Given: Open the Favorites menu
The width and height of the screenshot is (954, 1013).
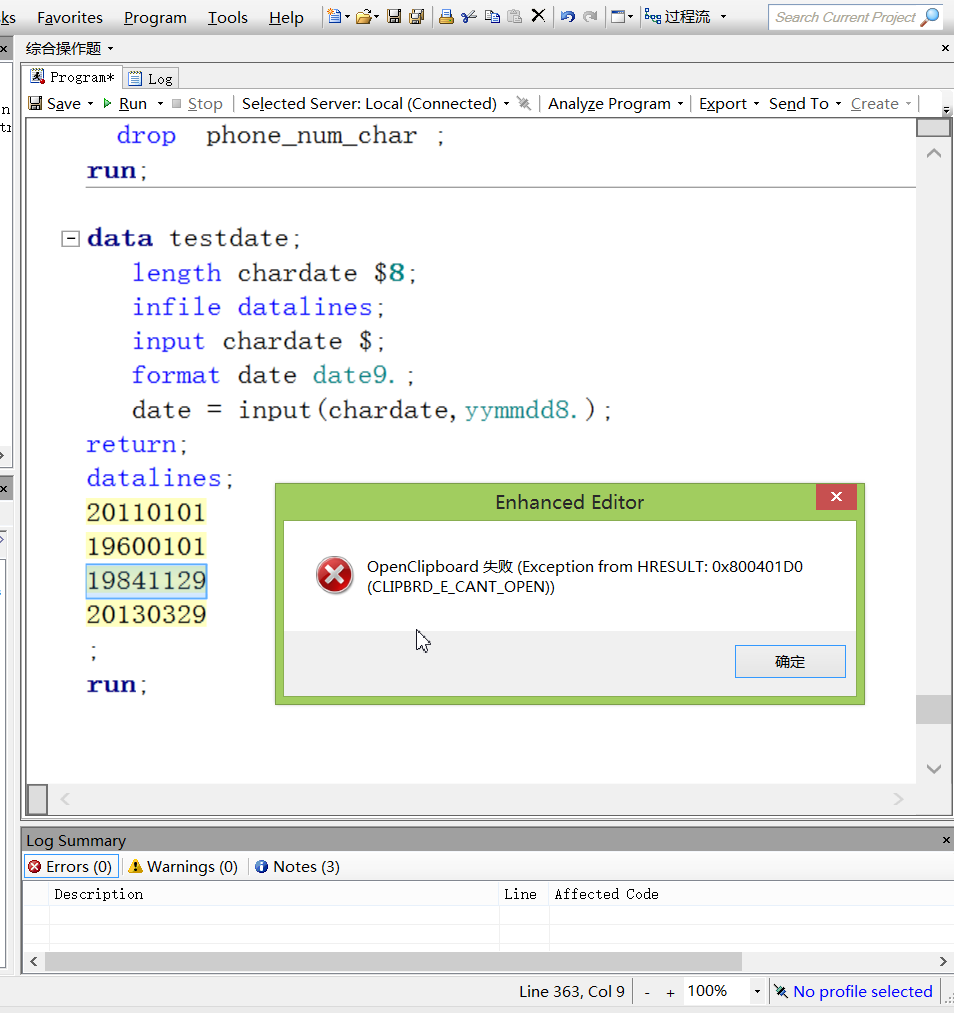Looking at the screenshot, I should click(70, 17).
